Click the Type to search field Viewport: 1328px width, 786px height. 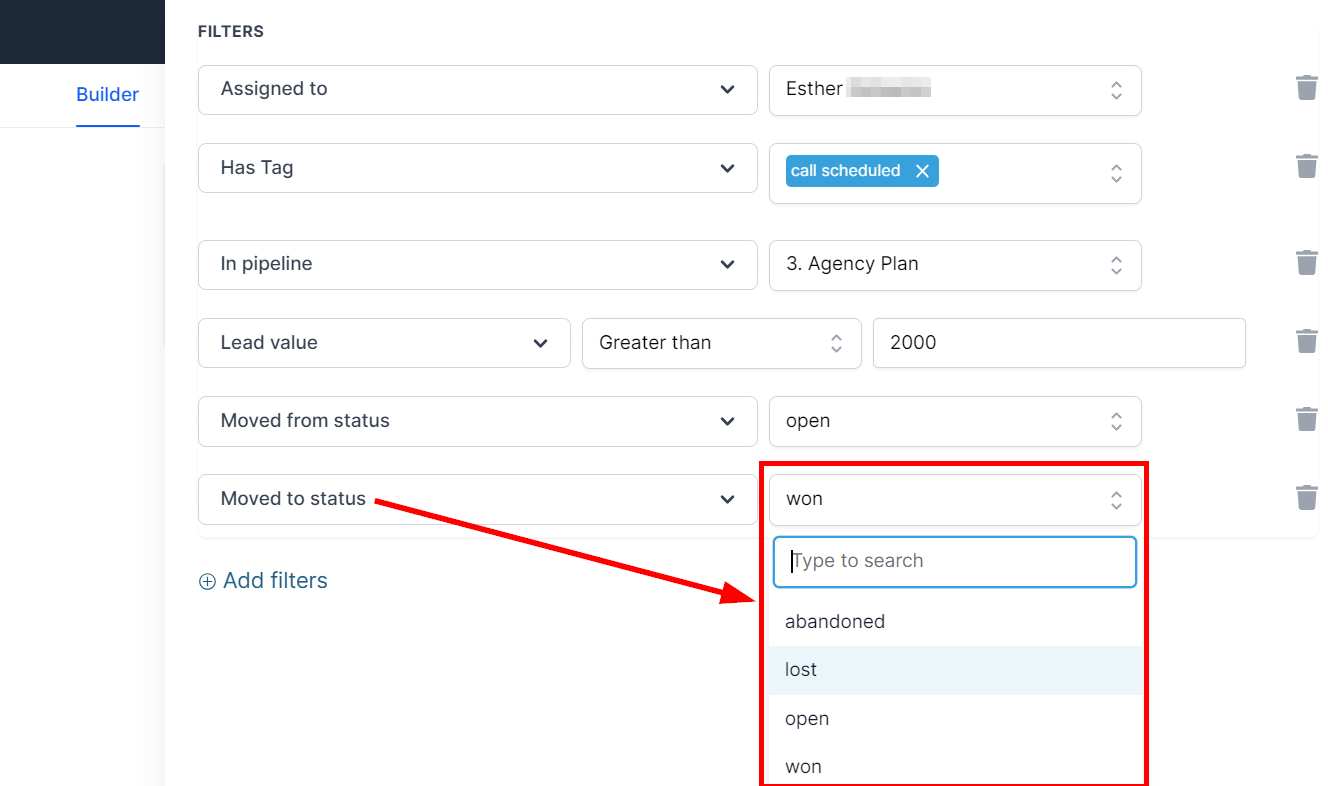point(954,561)
